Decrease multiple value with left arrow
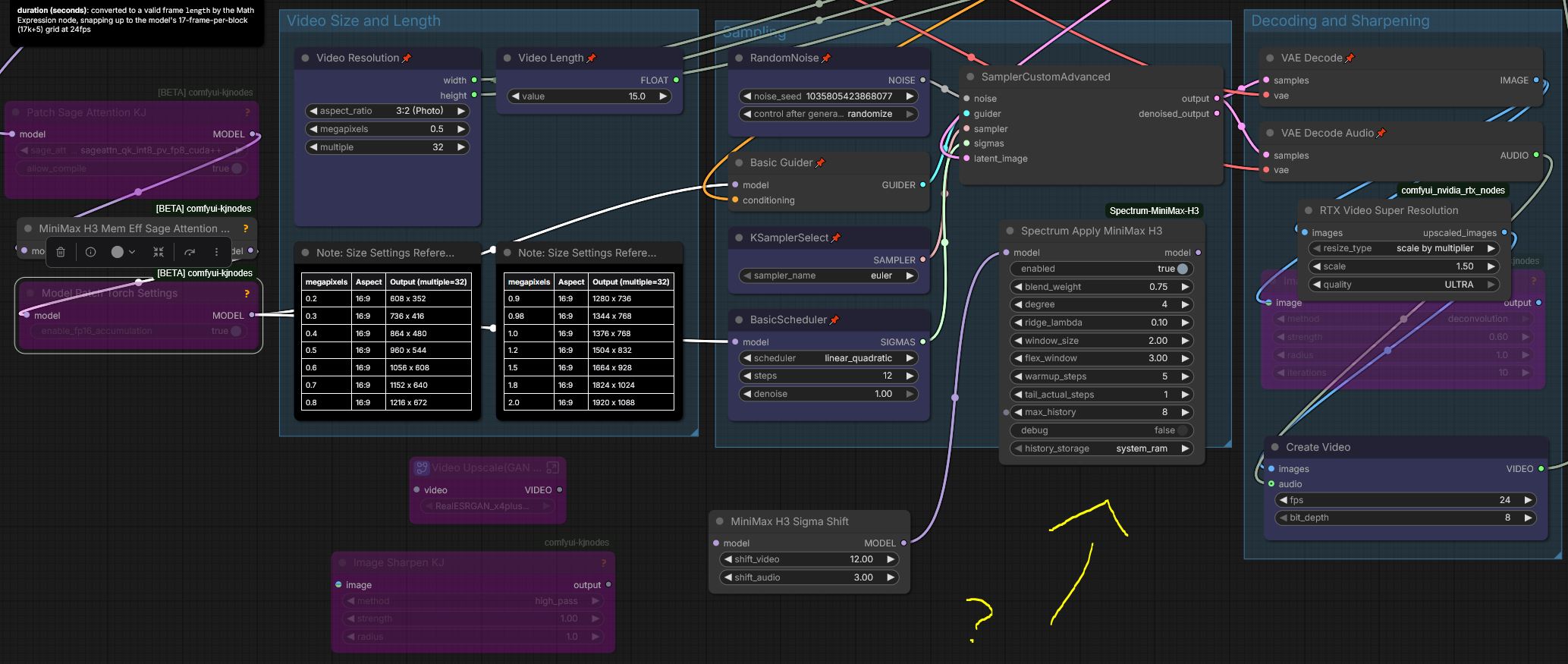Viewport: 1568px width, 664px height. point(313,147)
